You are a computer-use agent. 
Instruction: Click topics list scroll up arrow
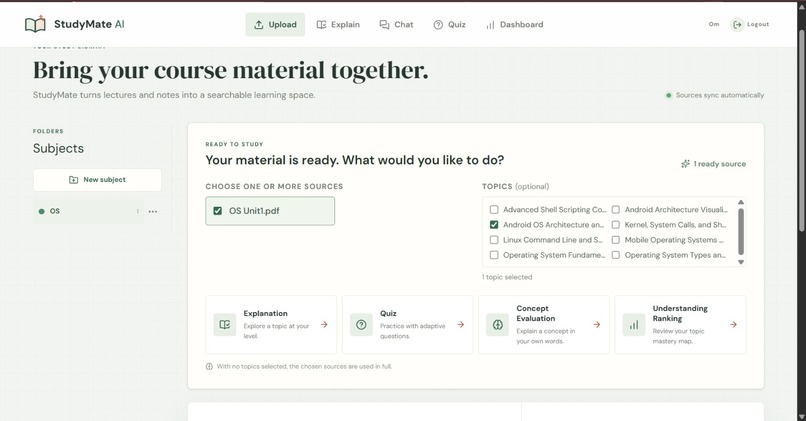click(x=741, y=202)
